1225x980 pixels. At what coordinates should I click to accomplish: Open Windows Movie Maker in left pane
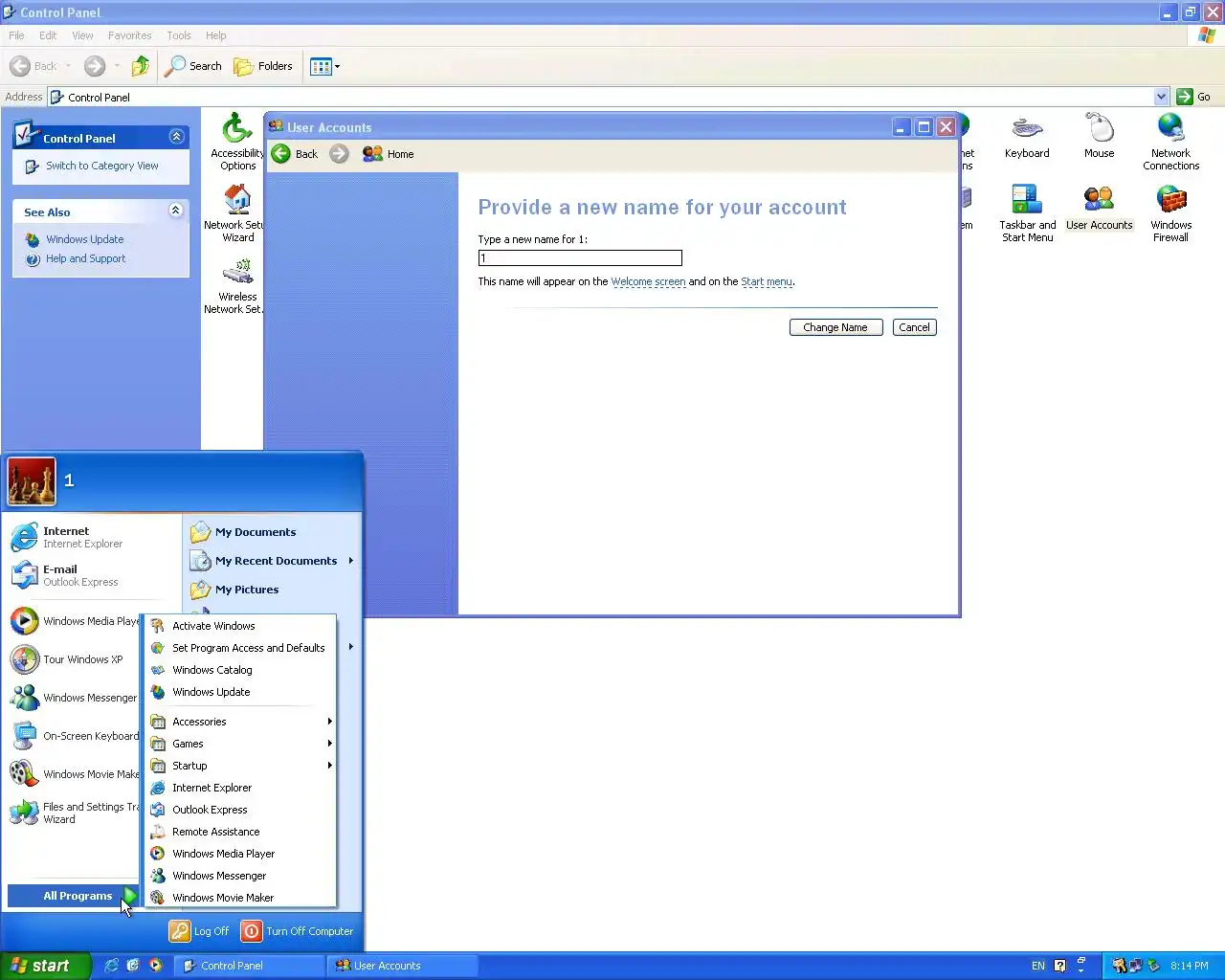tap(74, 774)
